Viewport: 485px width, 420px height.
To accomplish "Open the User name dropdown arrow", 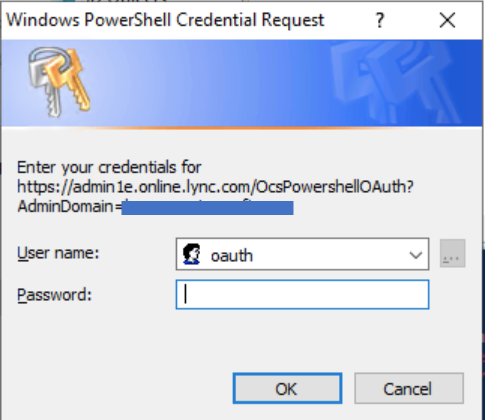I will 415,255.
